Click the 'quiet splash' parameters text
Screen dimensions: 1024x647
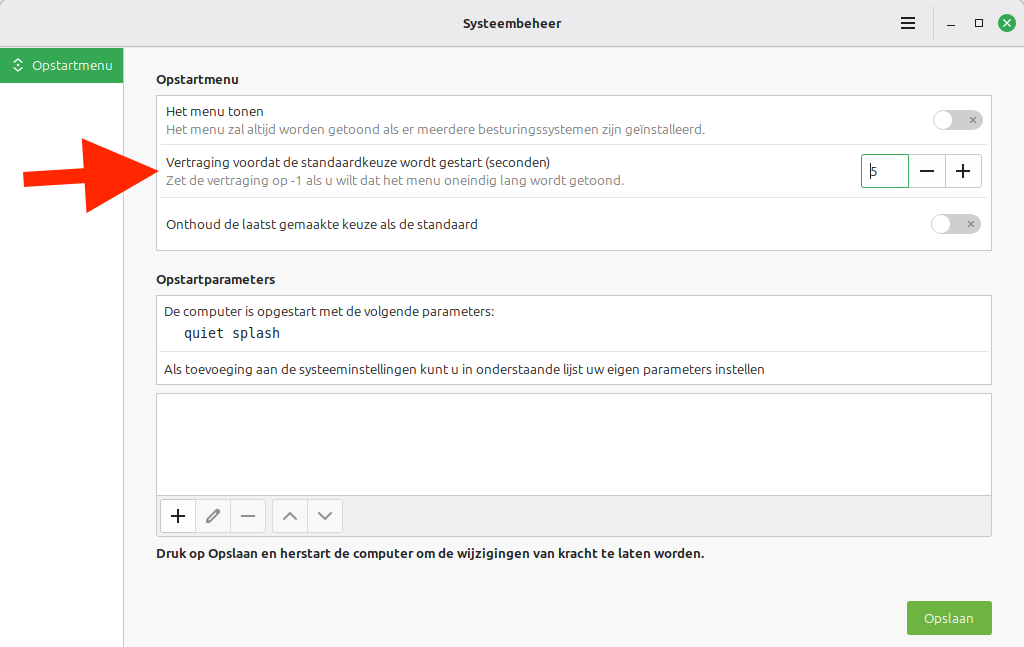pos(232,333)
